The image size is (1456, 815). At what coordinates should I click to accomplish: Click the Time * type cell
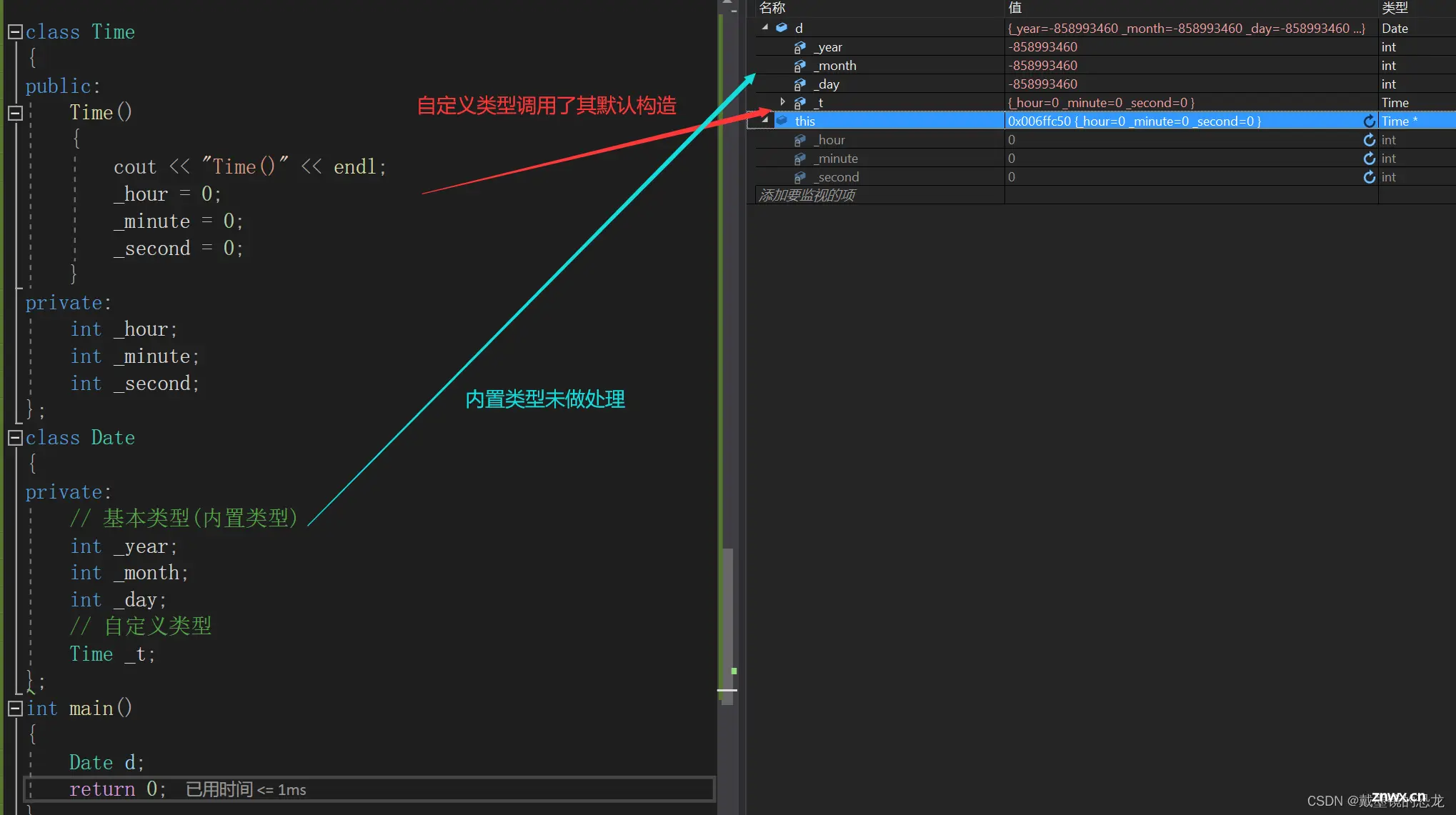tap(1417, 121)
